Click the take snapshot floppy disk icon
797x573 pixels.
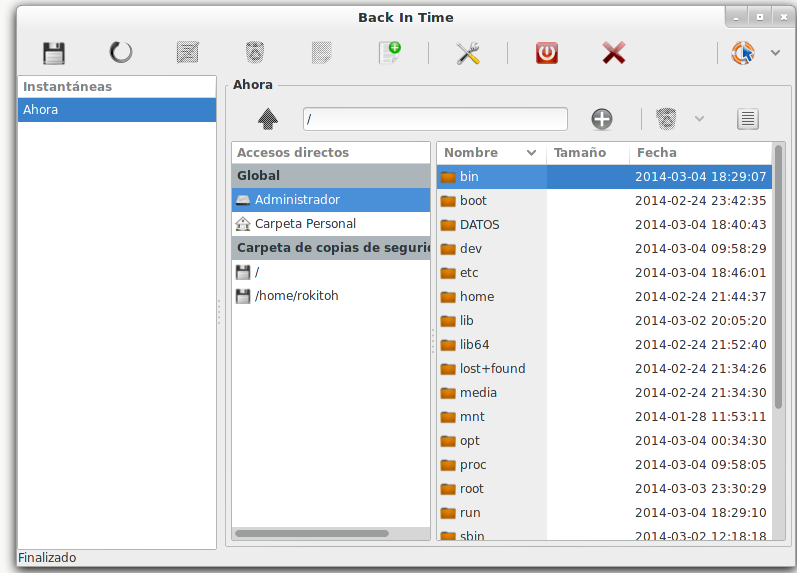(x=54, y=53)
